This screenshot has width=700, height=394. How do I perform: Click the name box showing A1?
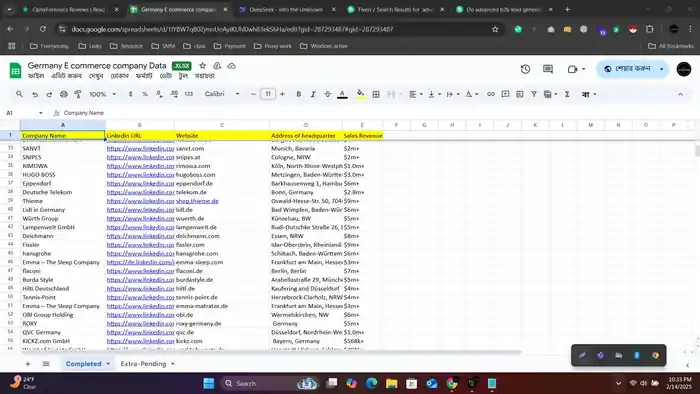(x=24, y=113)
